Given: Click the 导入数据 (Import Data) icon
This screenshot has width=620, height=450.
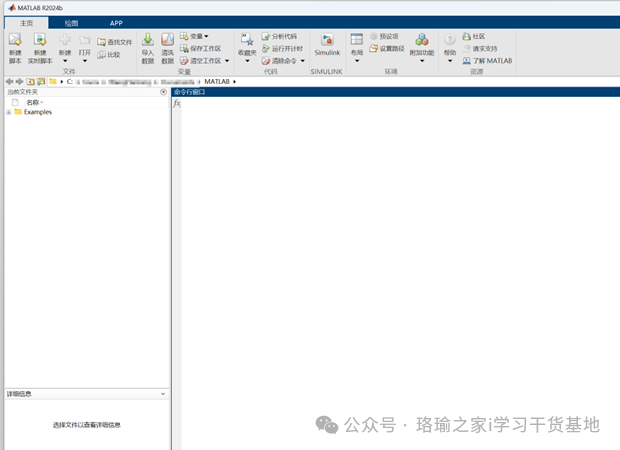Looking at the screenshot, I should (147, 40).
